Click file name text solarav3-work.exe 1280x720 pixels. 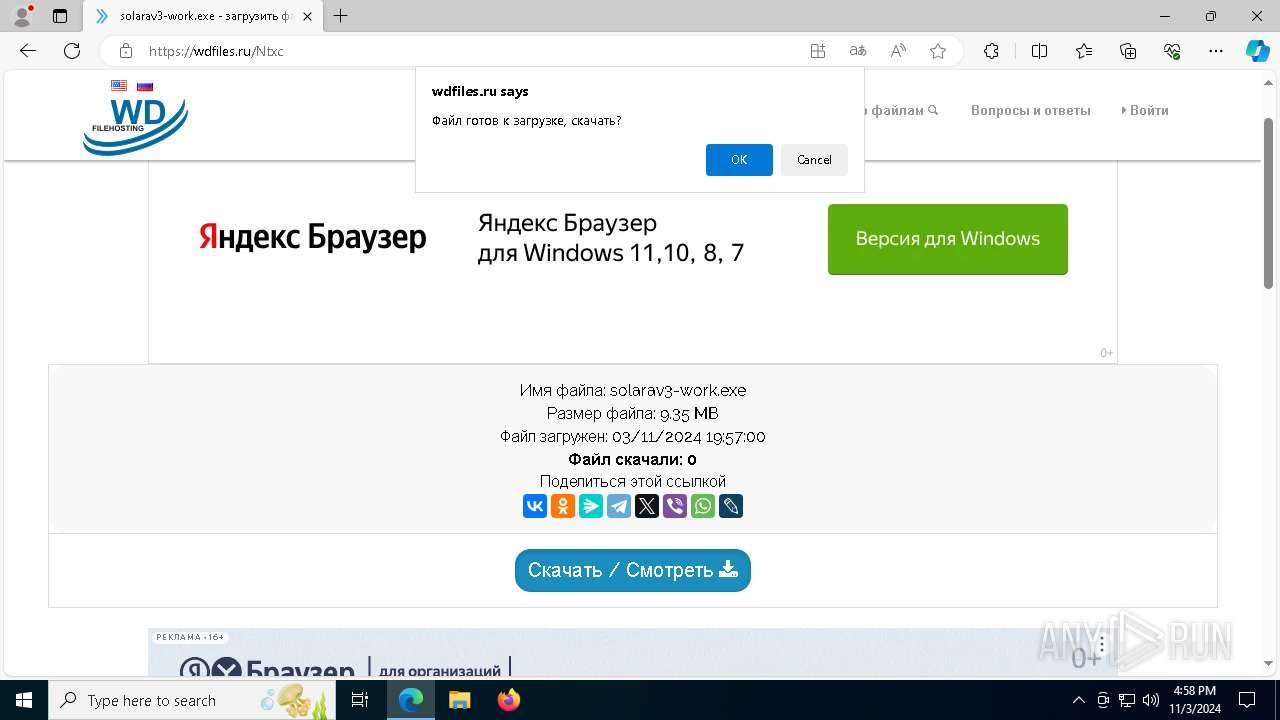[678, 391]
